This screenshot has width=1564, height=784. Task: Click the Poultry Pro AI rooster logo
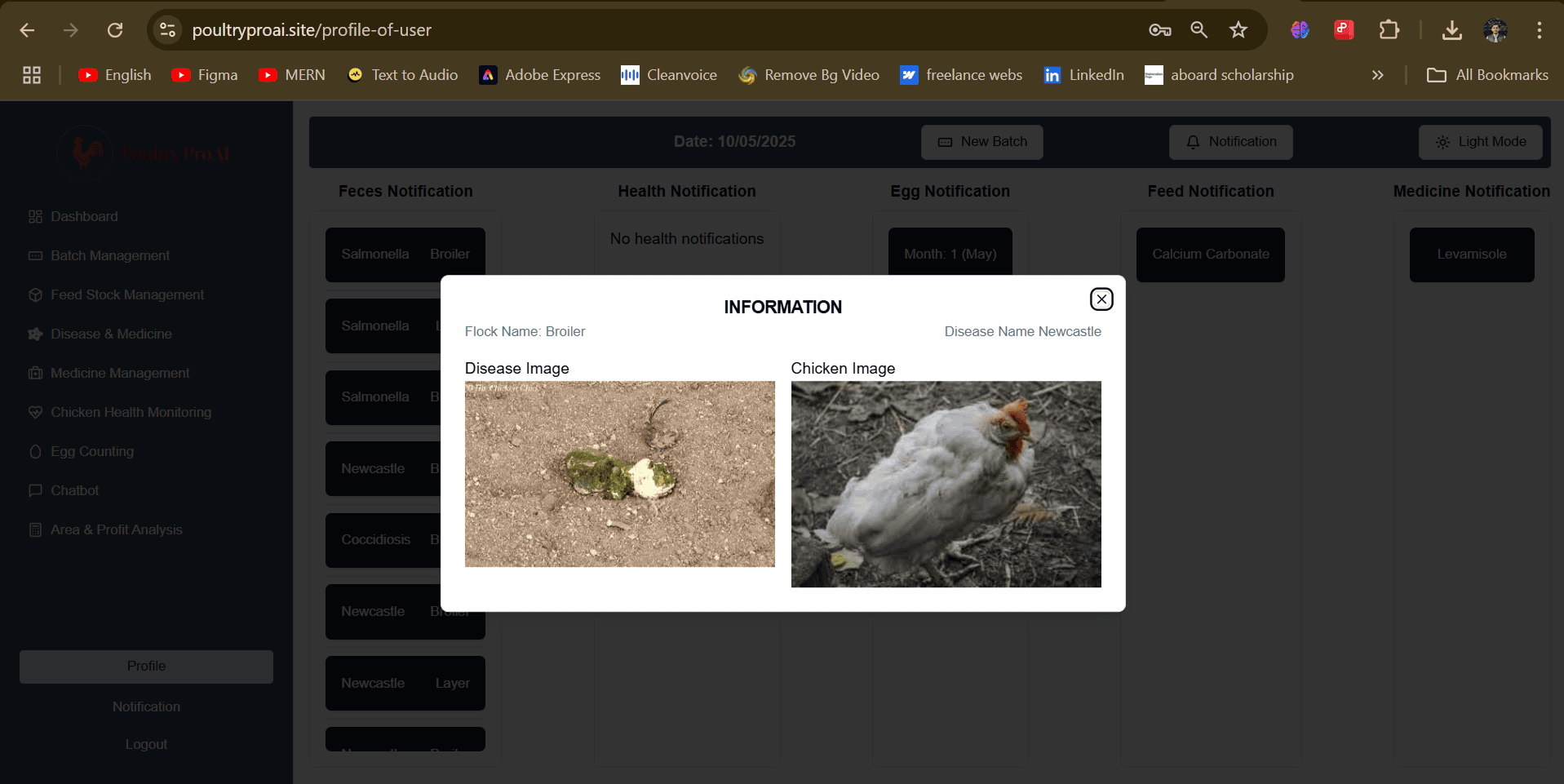86,152
